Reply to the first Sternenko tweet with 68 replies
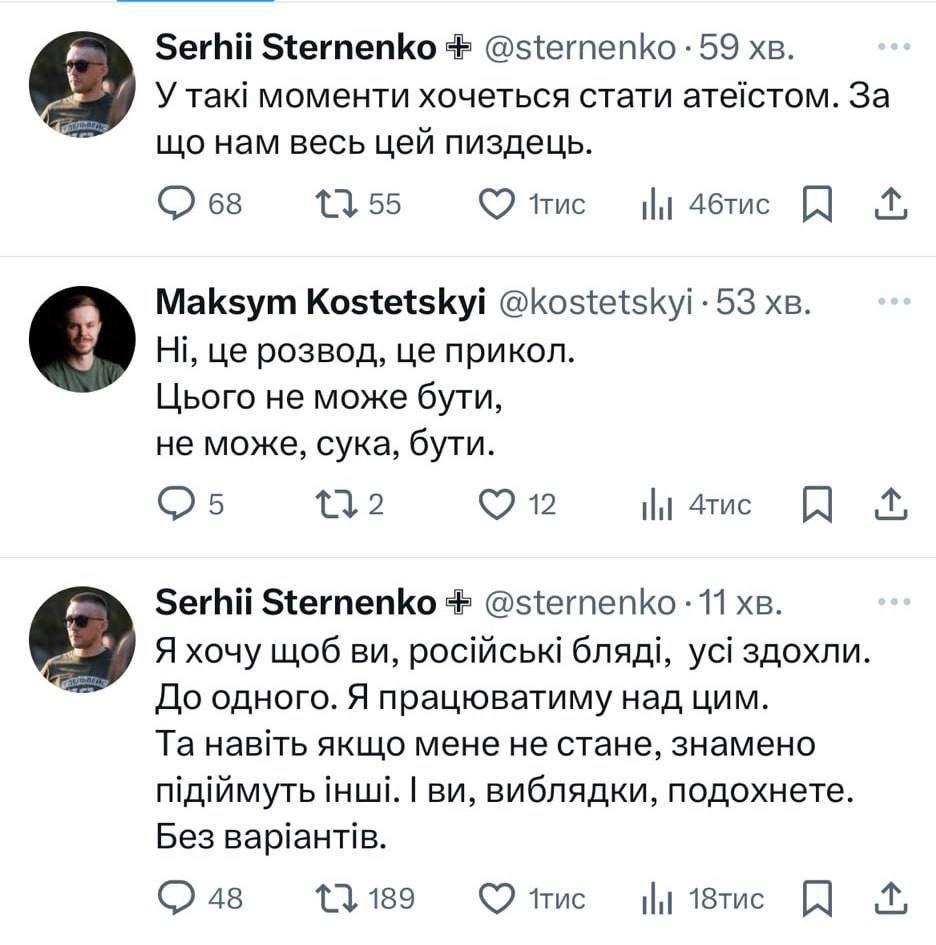 click(x=178, y=204)
